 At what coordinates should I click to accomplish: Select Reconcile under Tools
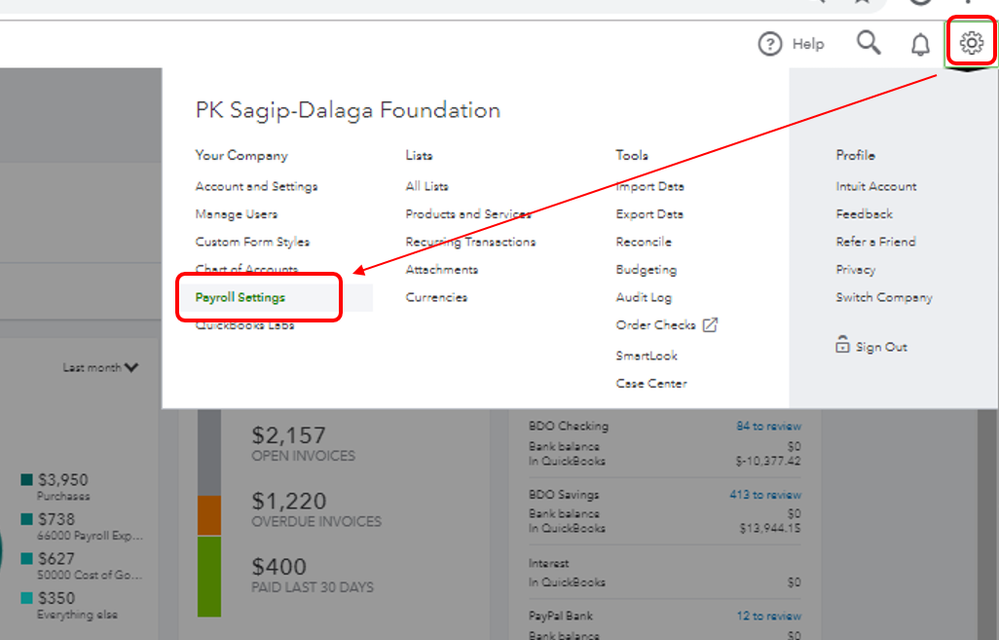644,242
